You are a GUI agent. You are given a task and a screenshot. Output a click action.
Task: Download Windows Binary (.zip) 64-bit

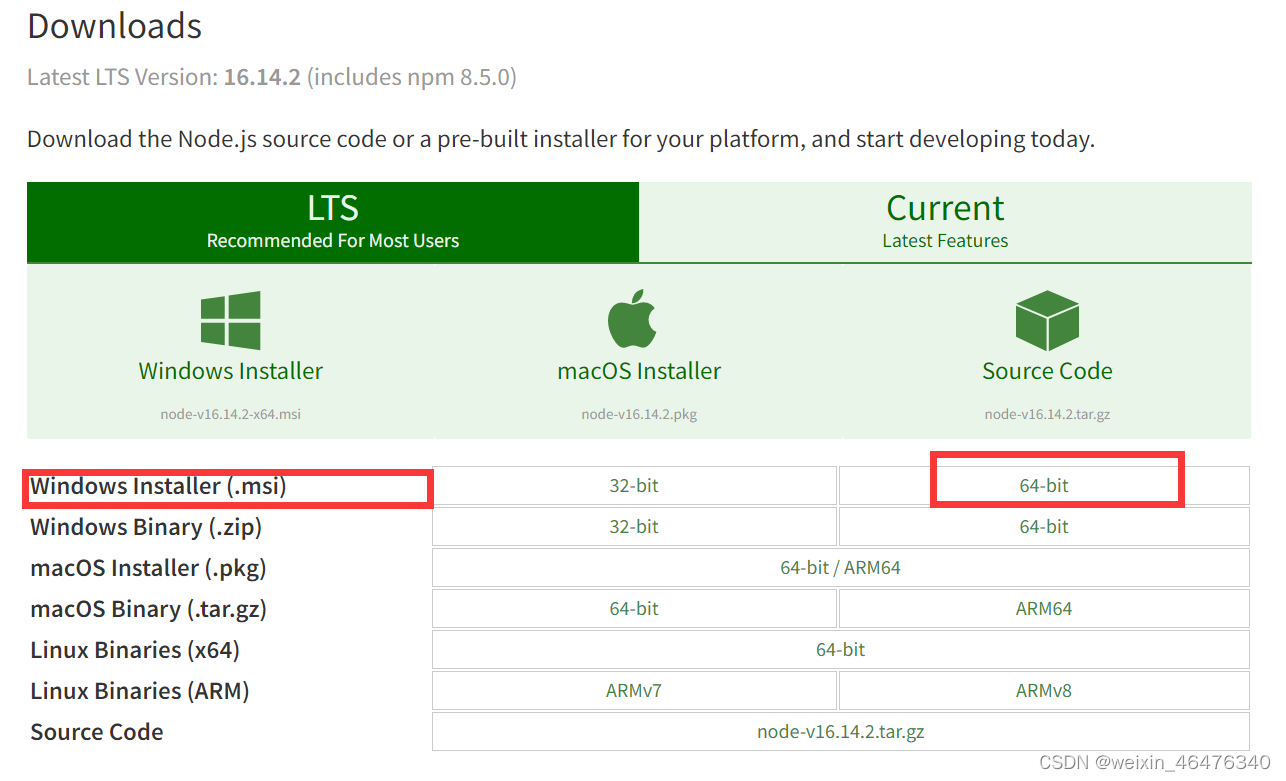point(1044,527)
